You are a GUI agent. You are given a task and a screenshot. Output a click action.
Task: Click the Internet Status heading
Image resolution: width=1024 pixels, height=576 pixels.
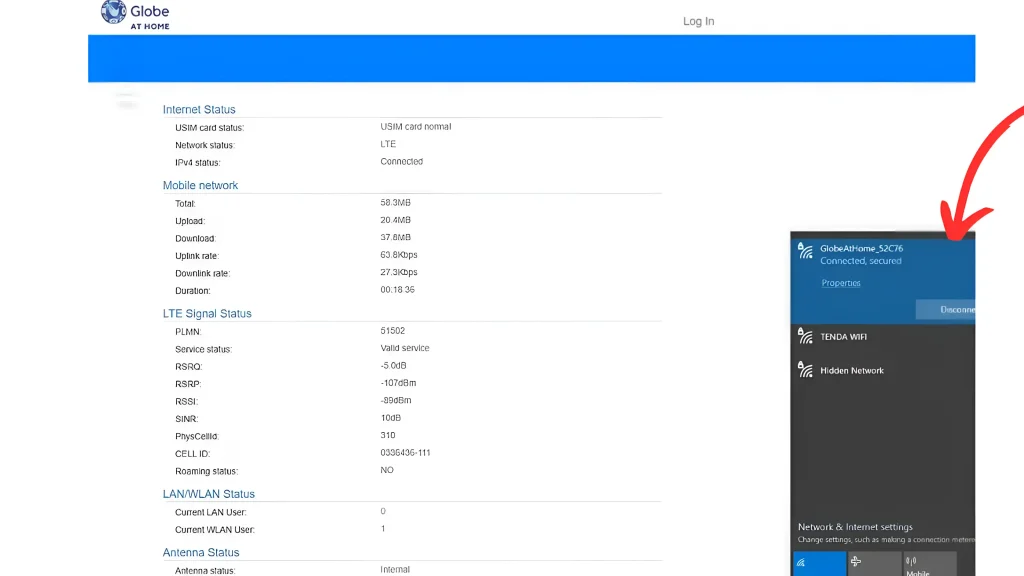coord(199,109)
